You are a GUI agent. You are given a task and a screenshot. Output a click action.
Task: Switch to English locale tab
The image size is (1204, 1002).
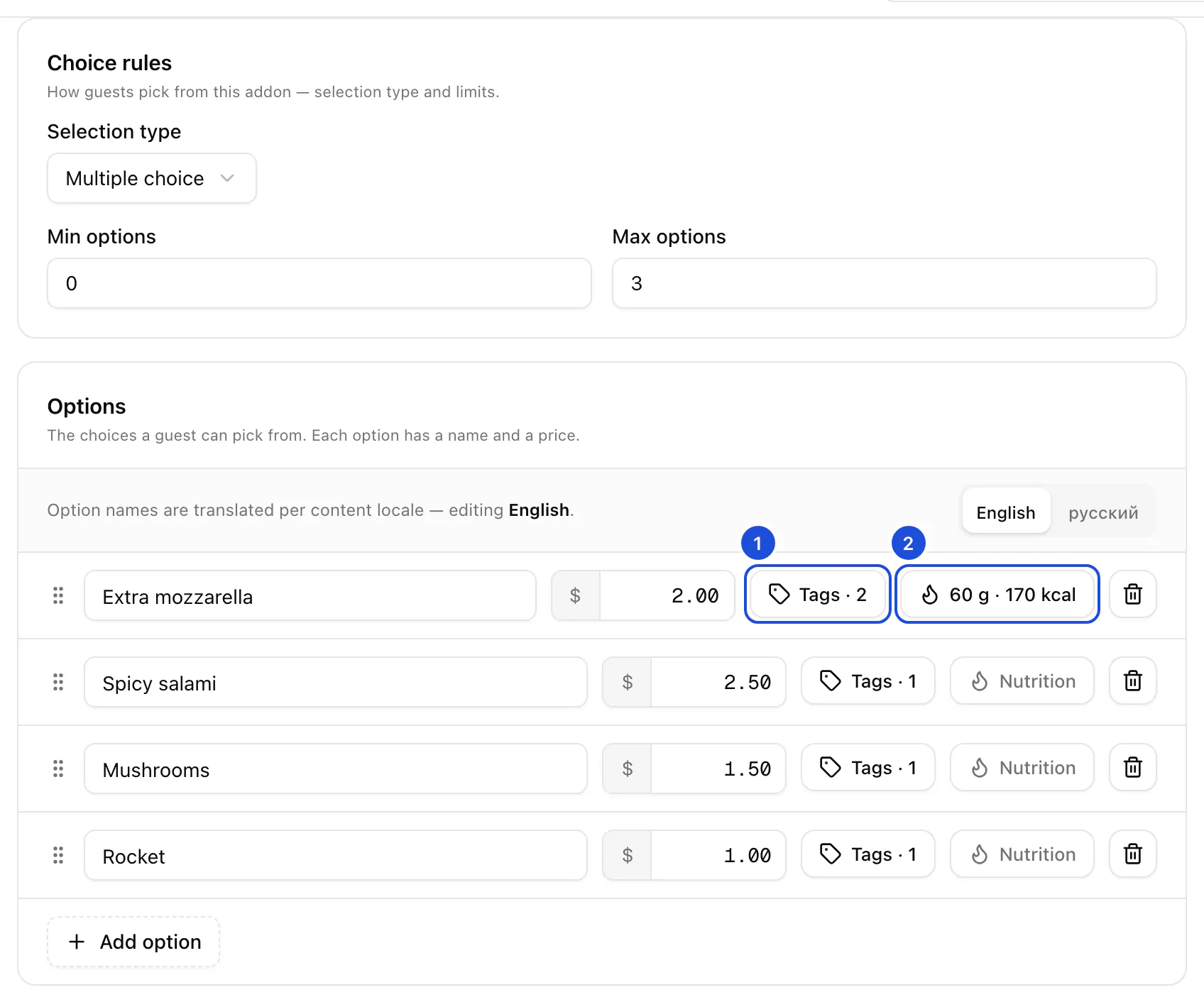point(1006,512)
